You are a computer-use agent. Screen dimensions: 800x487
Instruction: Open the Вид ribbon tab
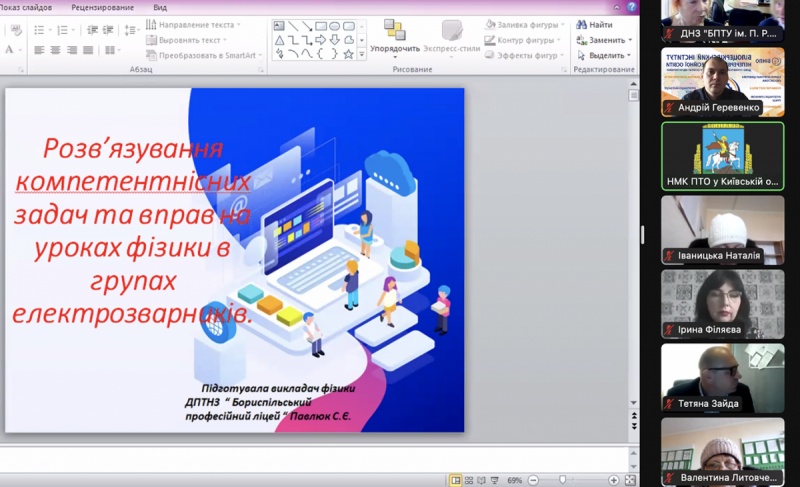coord(160,6)
